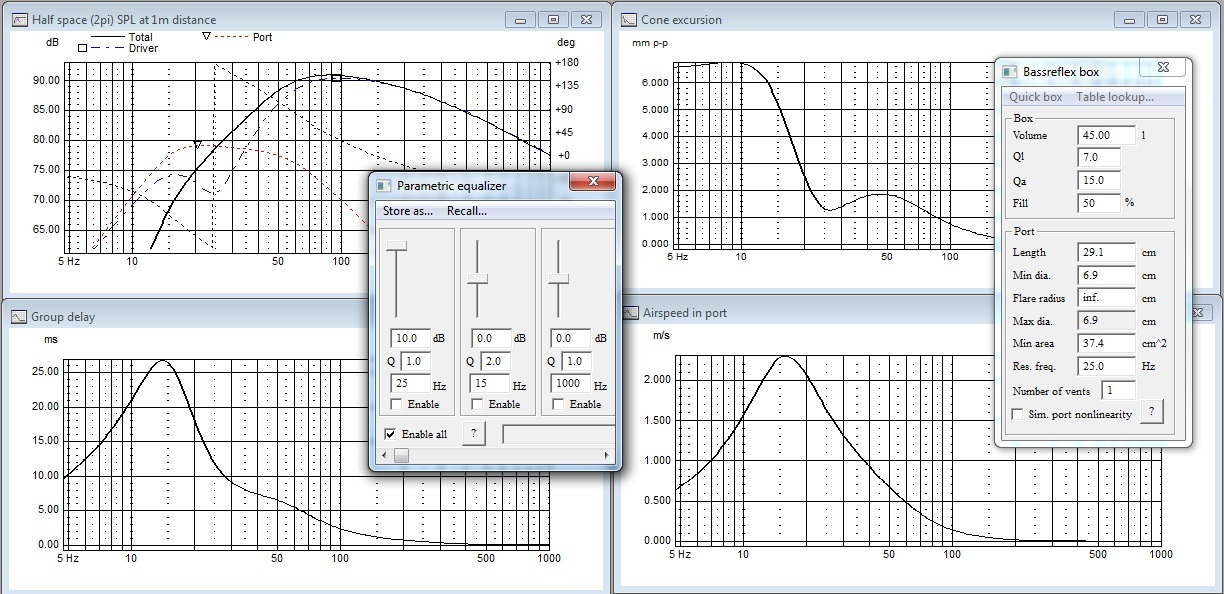Screen dimensions: 1224x594
Task: Click the Group delay window icon
Action: coord(19,317)
